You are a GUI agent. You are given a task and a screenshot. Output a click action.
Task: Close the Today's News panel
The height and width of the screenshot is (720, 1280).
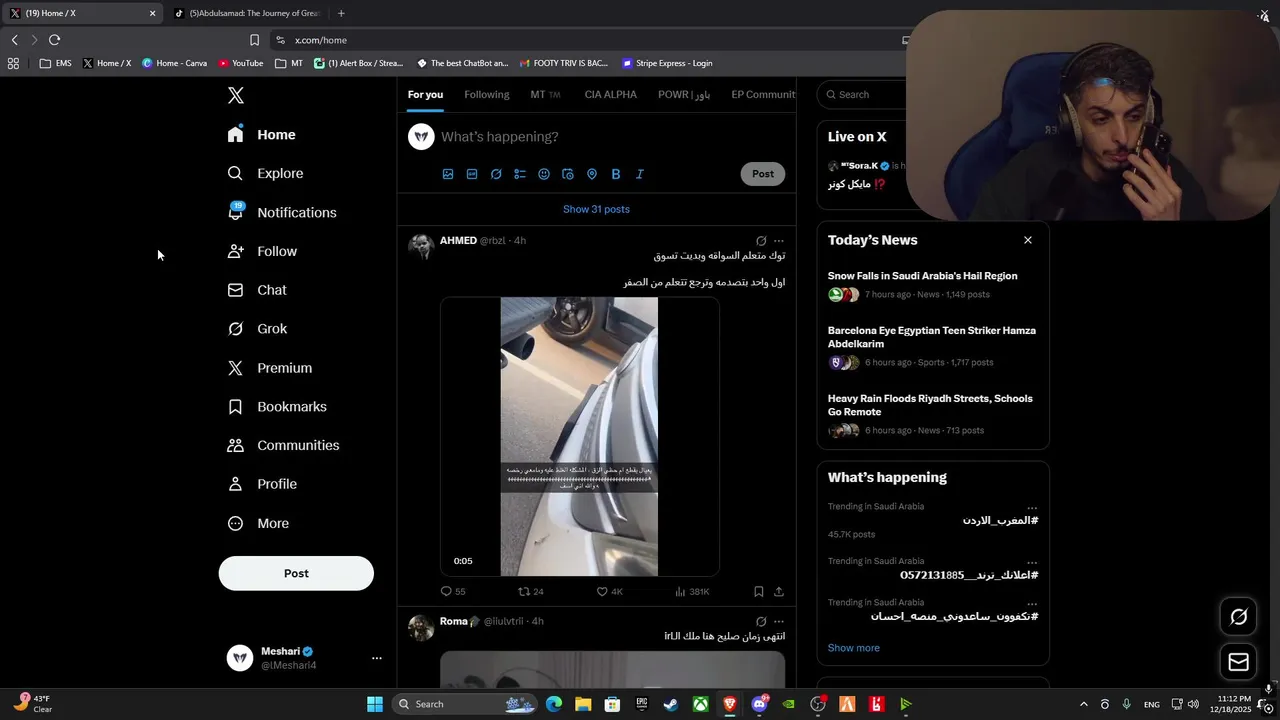[1027, 240]
